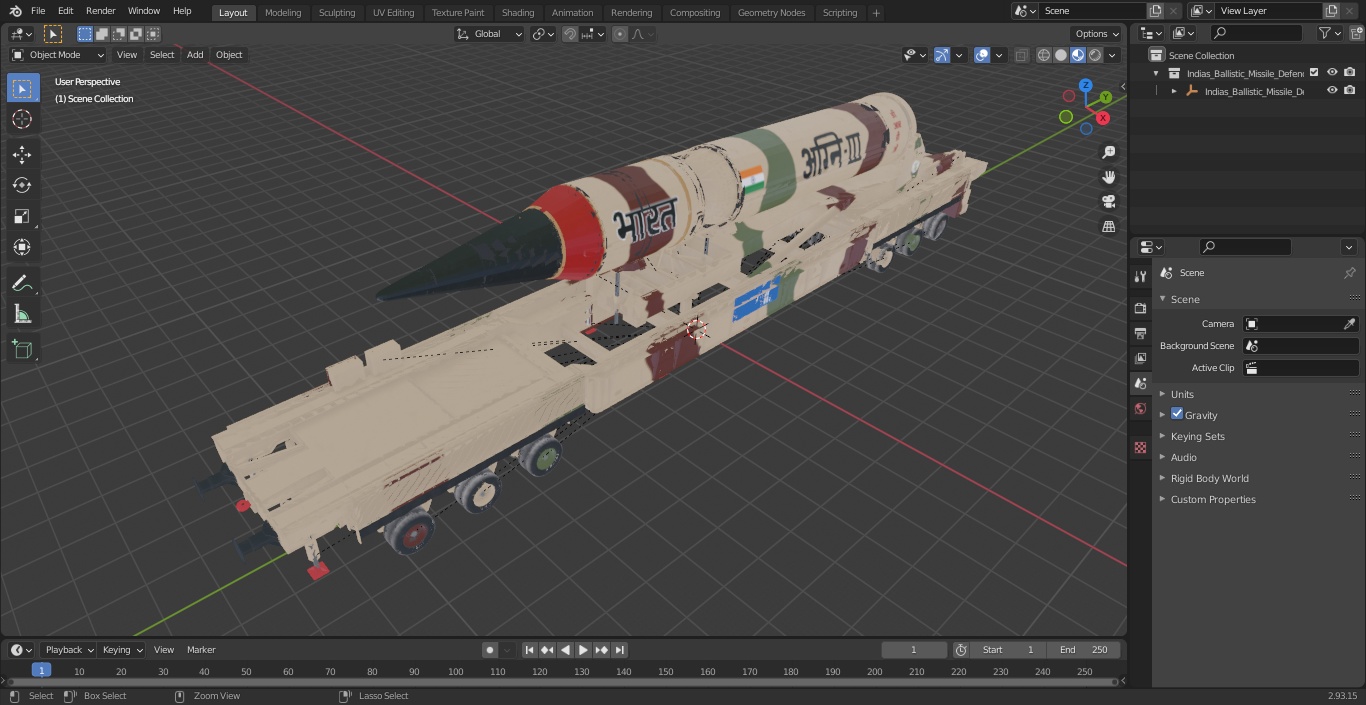Expand the Audio panel
Screen dimensions: 1366x705
click(1183, 457)
